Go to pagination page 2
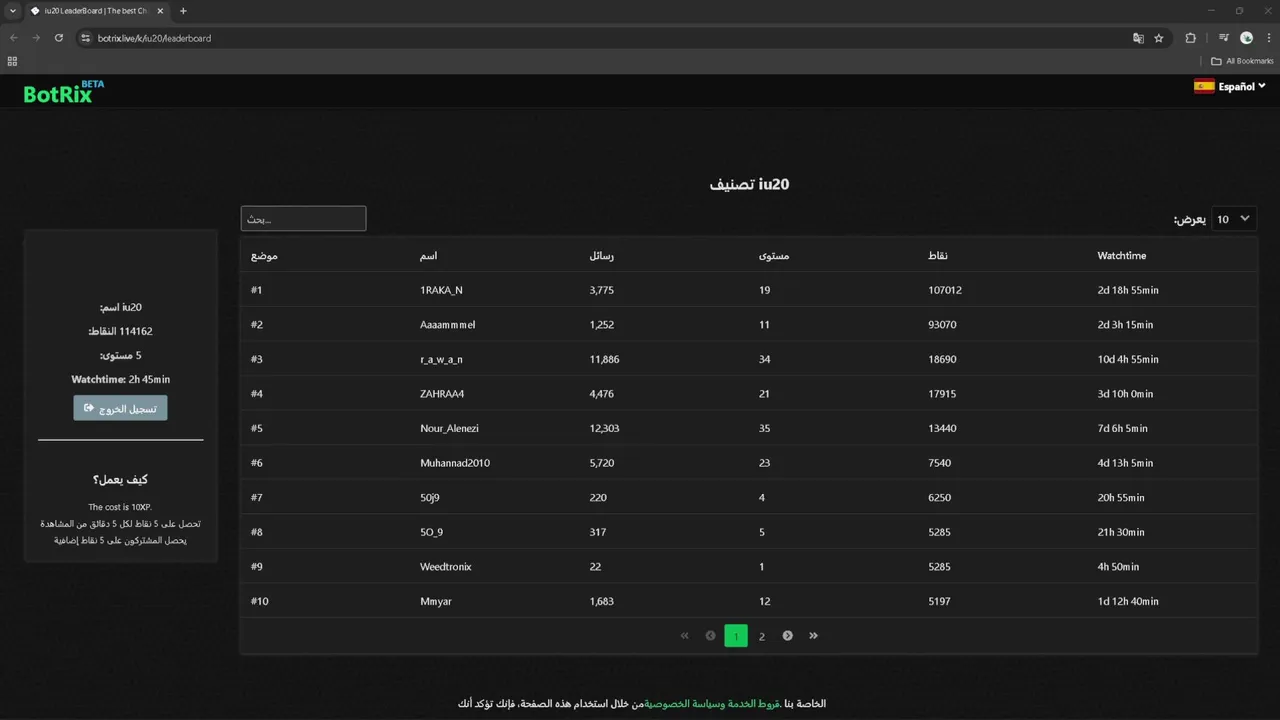This screenshot has width=1280, height=720. 762,636
